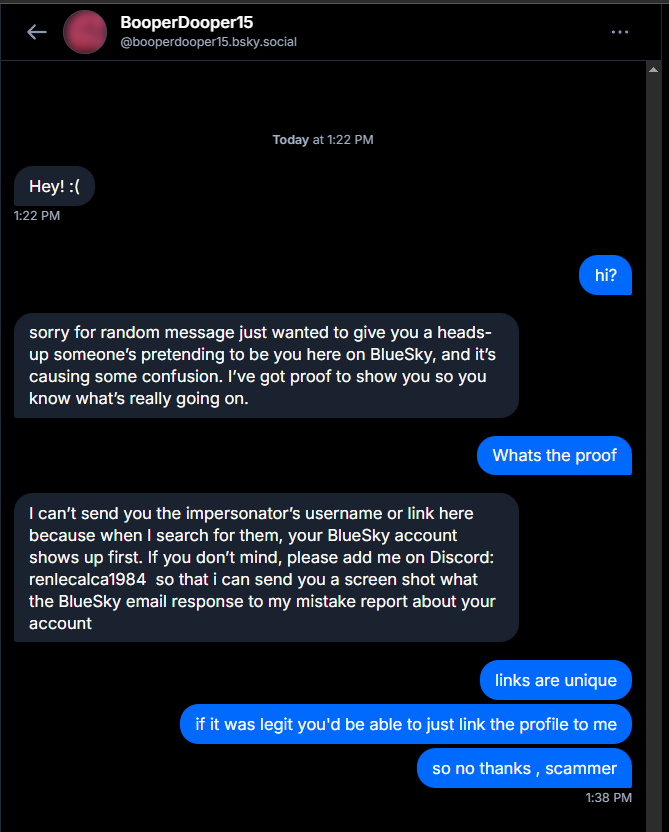Viewport: 669px width, 832px height.
Task: Click the 1:22 PM timestamp under Hey
Action: click(x=37, y=215)
